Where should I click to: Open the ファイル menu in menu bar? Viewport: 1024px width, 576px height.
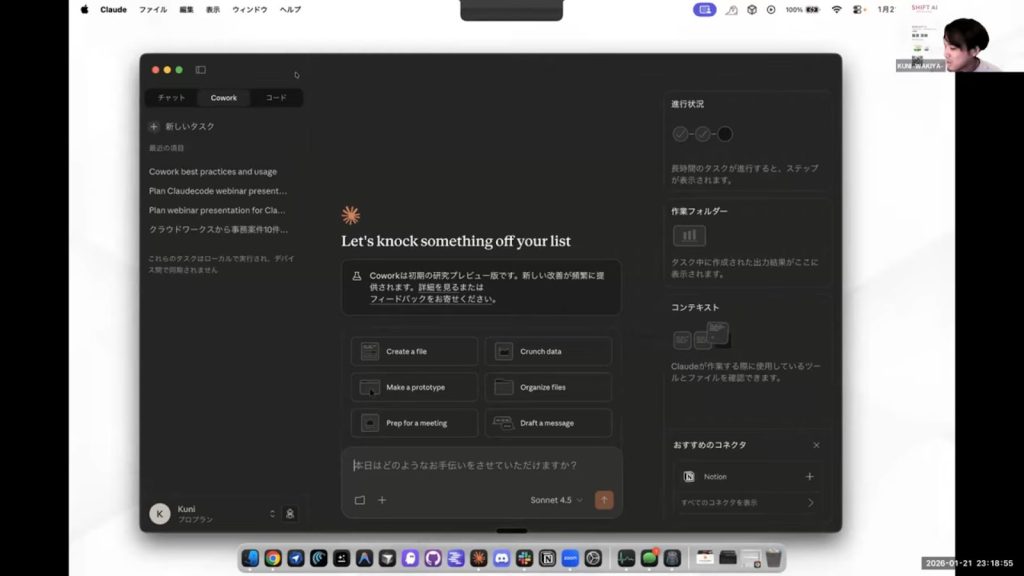pos(153,9)
